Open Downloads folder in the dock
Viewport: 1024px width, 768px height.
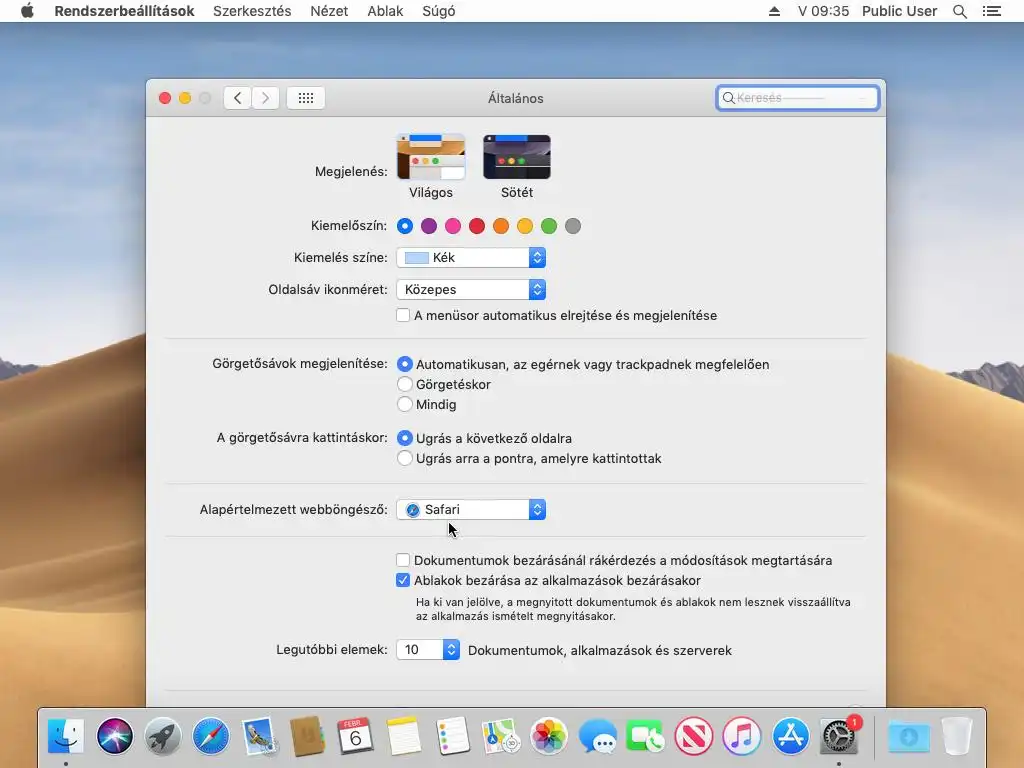[x=909, y=736]
